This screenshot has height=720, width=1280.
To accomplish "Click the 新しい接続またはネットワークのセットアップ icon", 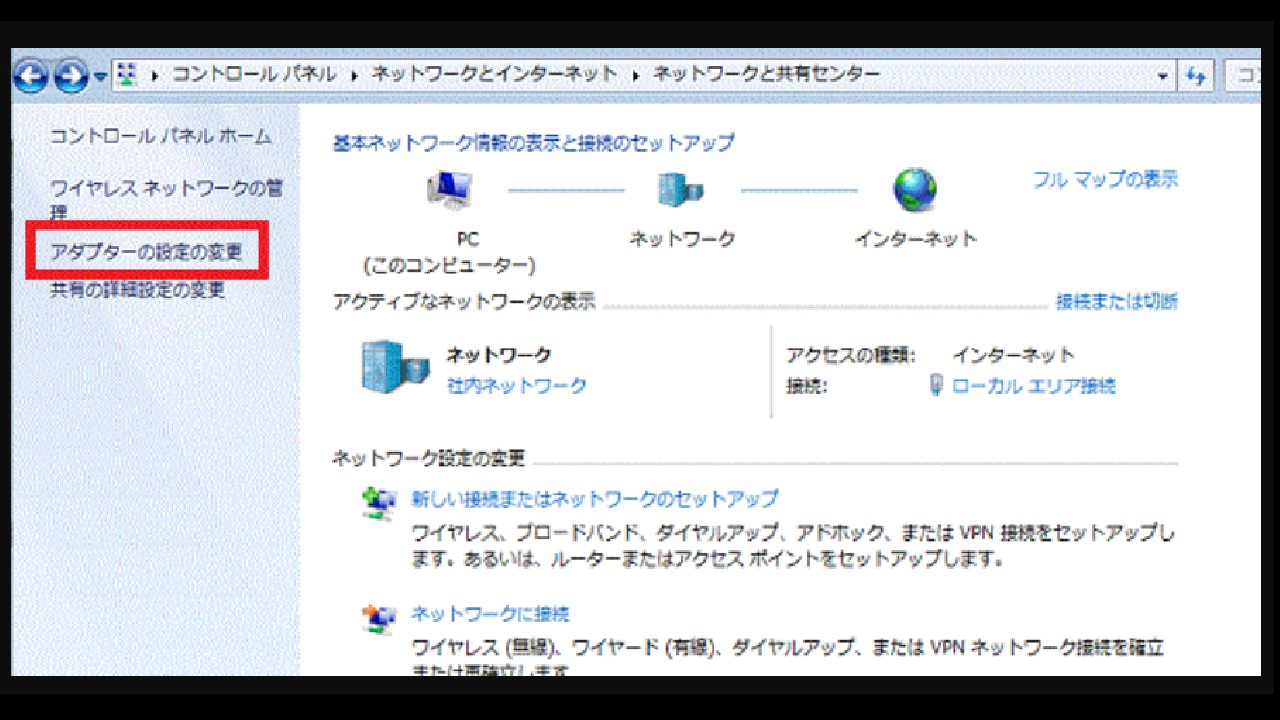I will tap(378, 505).
